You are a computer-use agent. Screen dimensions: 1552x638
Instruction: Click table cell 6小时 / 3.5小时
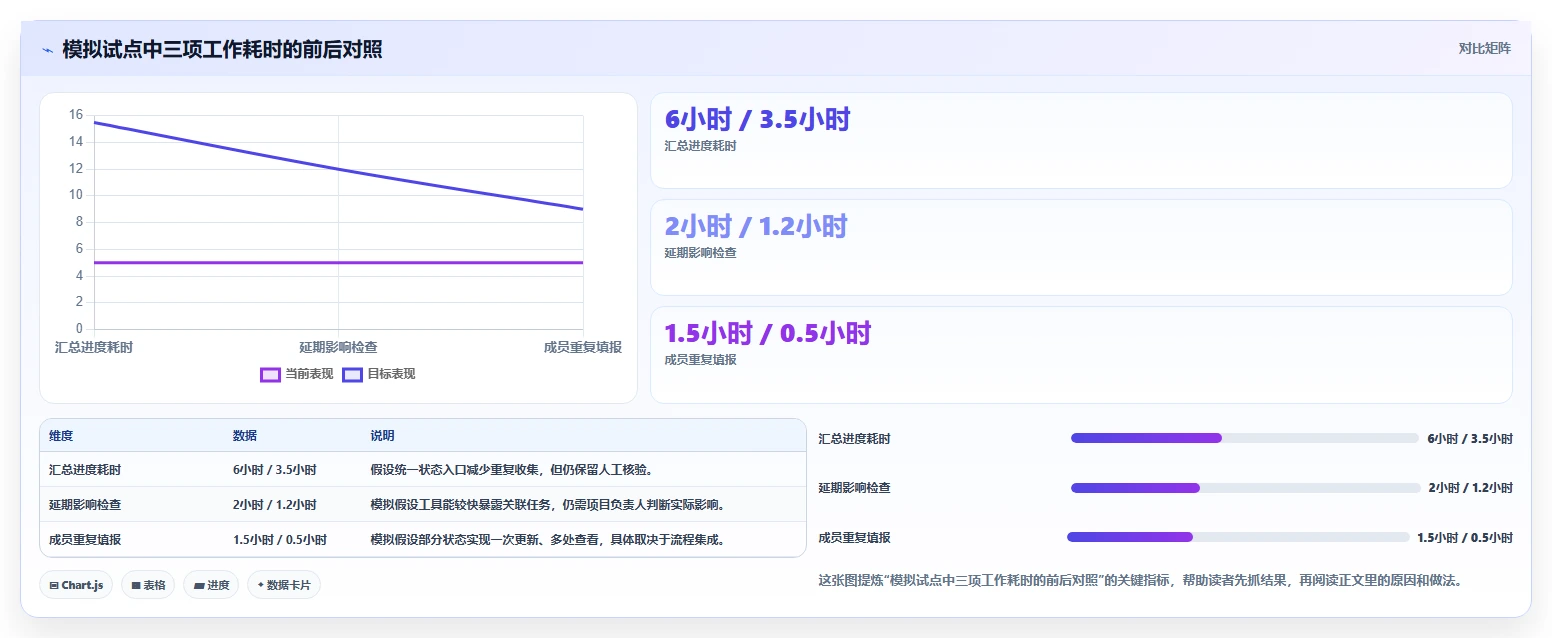pos(275,470)
